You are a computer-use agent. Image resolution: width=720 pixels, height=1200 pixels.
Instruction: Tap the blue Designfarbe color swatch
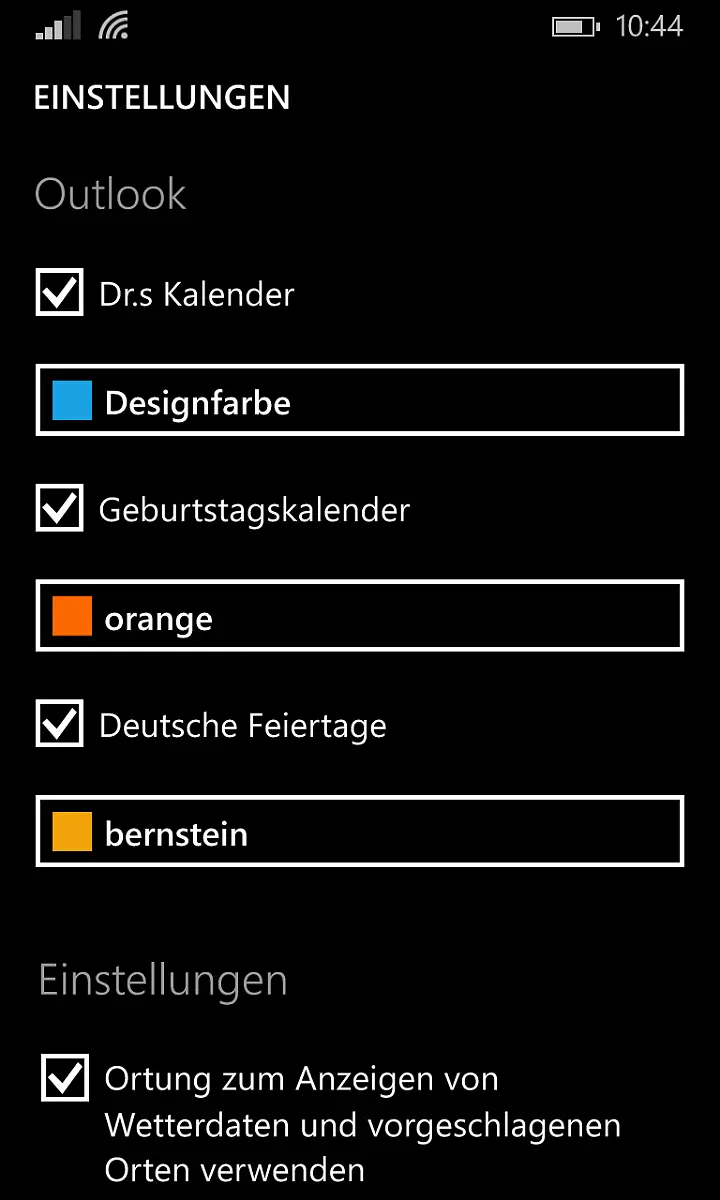point(70,399)
